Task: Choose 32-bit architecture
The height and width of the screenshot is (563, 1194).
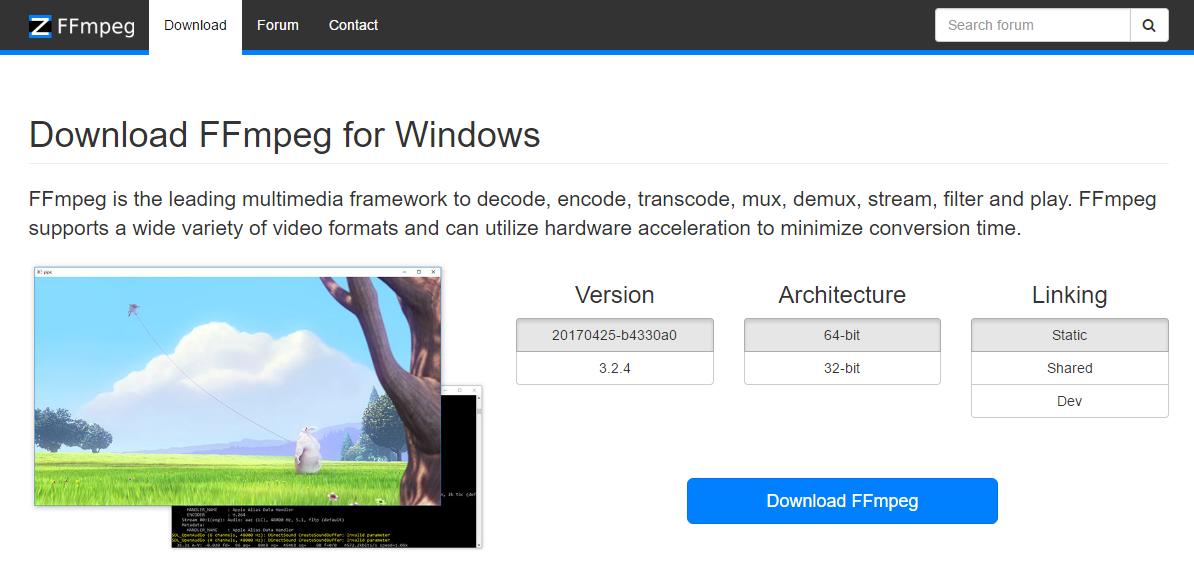Action: (x=842, y=368)
